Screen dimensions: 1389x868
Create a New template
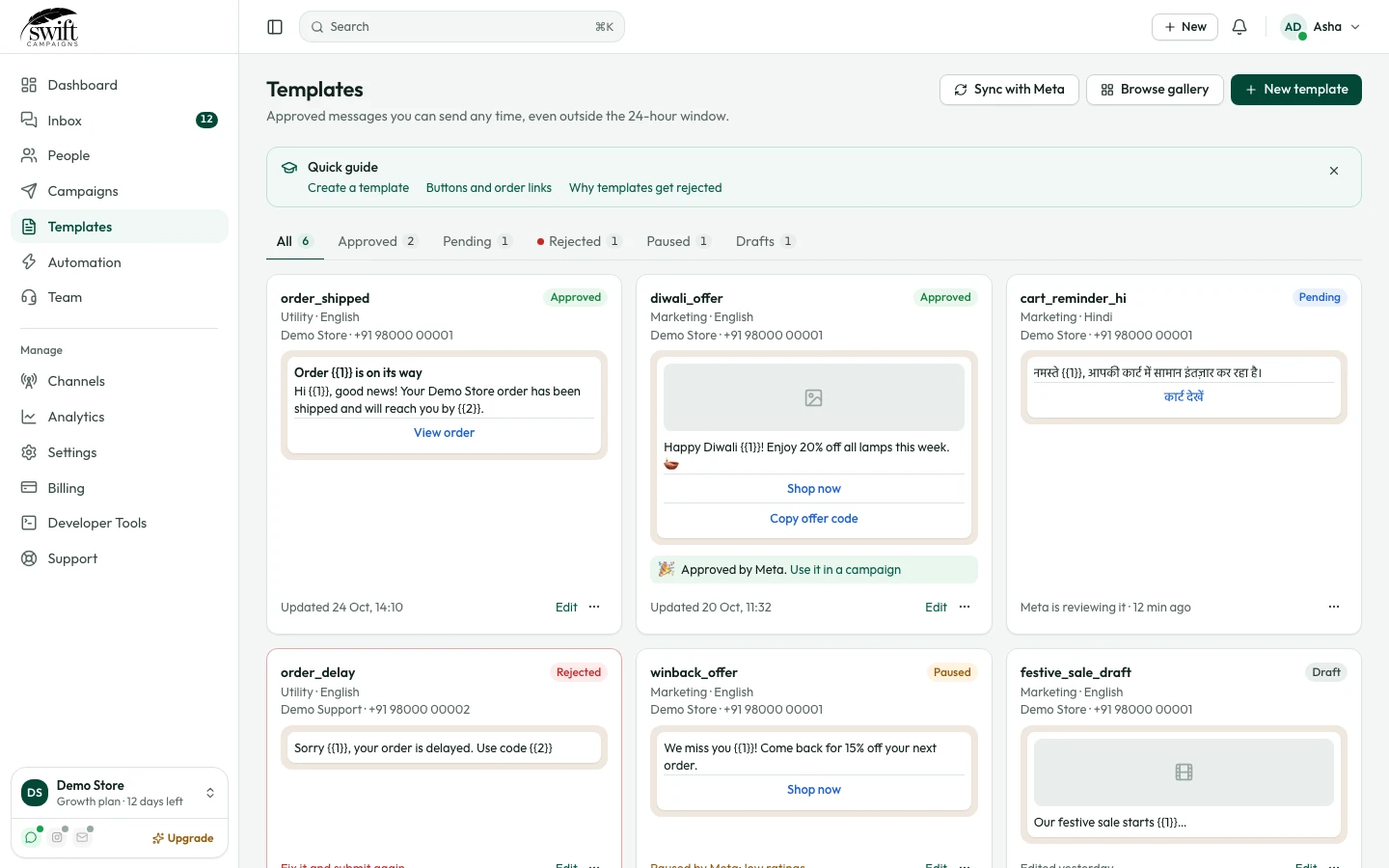pos(1295,90)
